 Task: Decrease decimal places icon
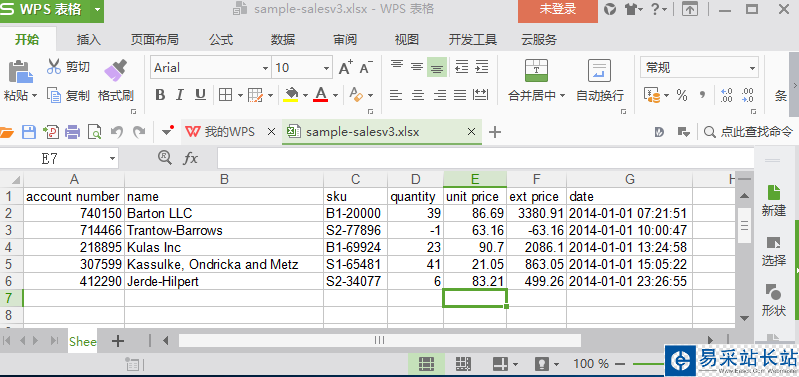pyautogui.click(x=748, y=95)
